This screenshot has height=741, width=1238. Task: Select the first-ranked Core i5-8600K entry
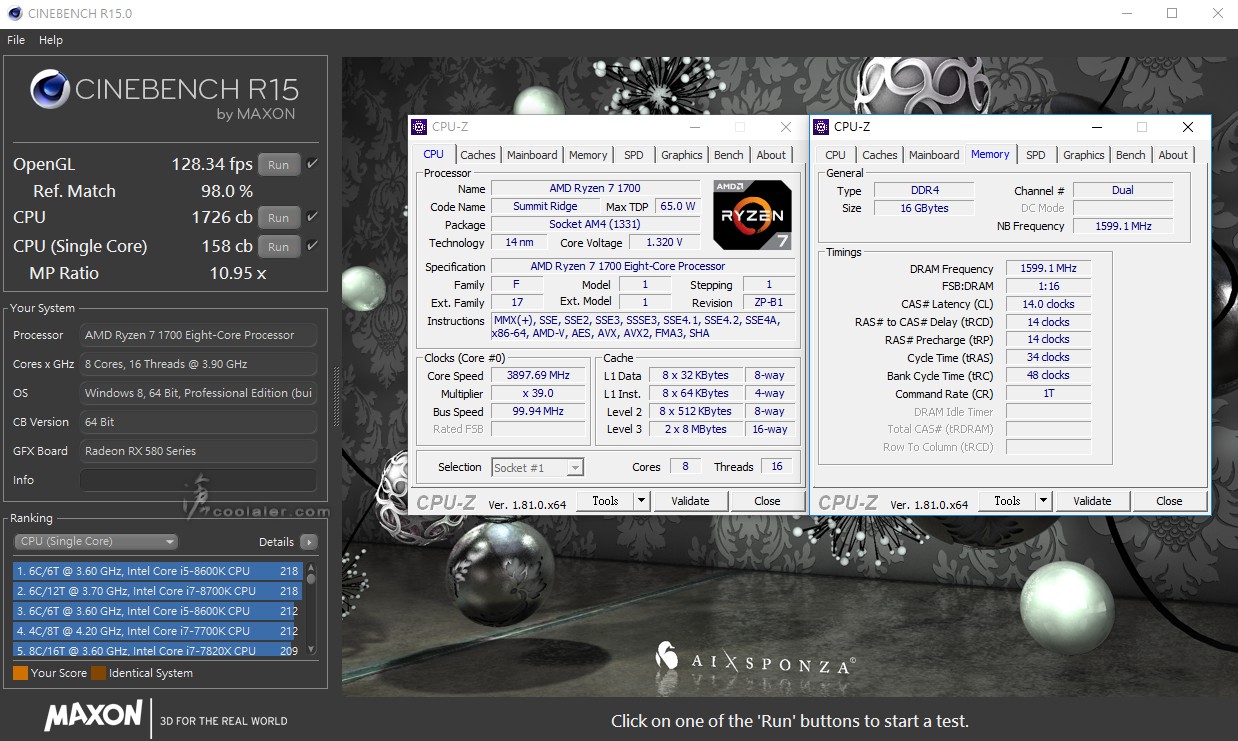pos(158,571)
